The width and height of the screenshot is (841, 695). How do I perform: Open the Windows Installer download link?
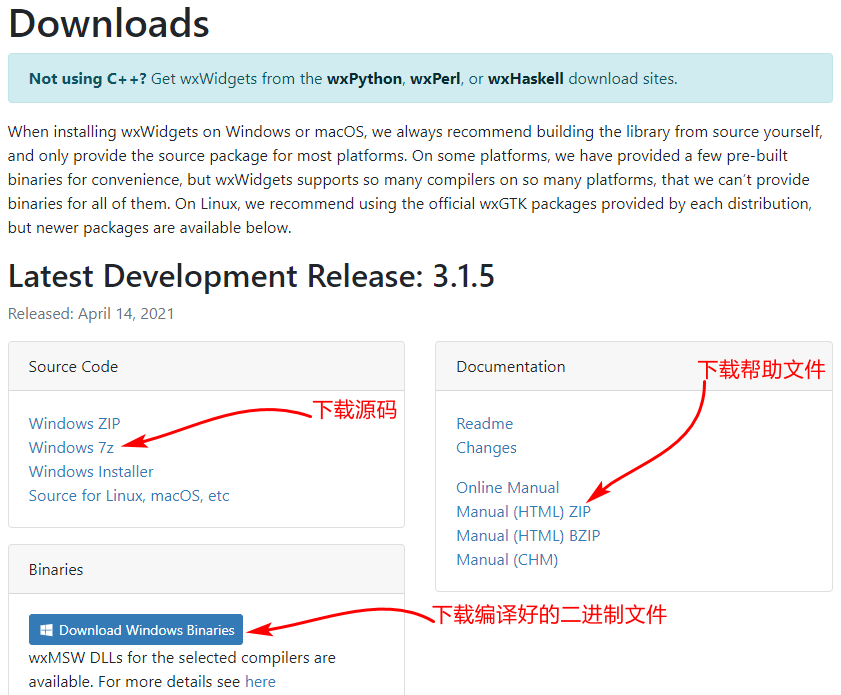(90, 471)
